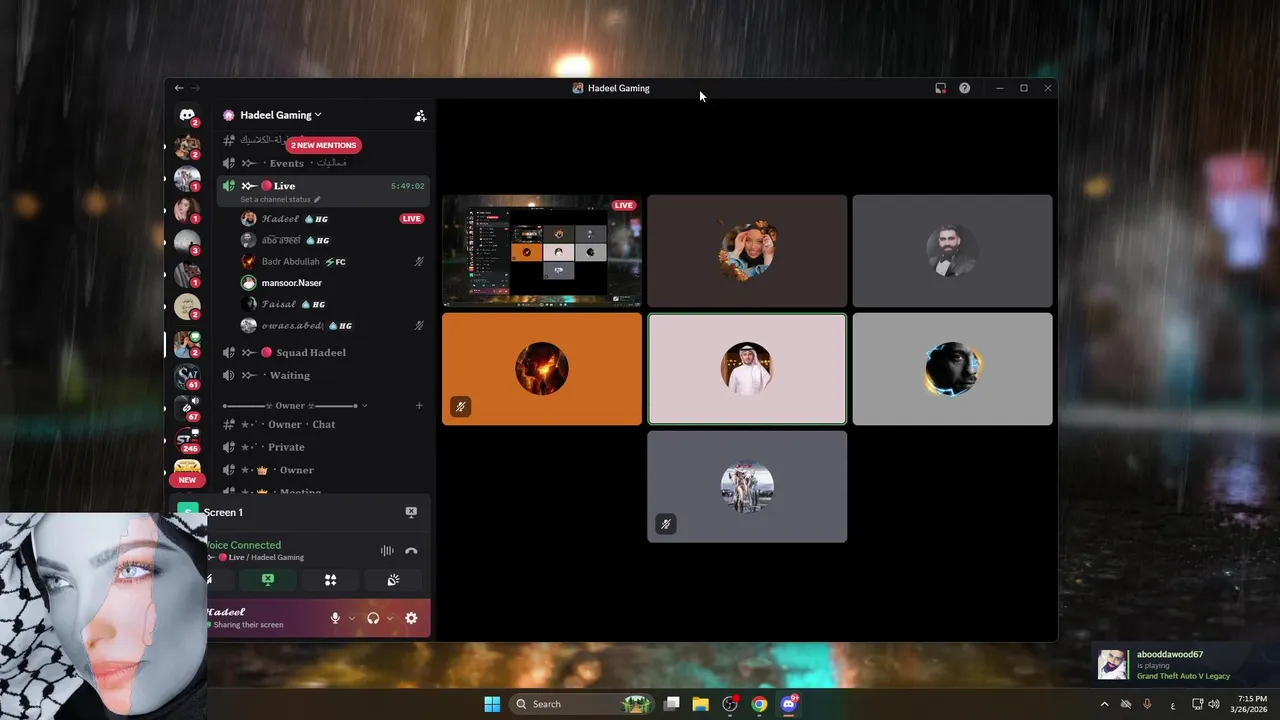The image size is (1280, 720).
Task: Toggle noise suppression waveform icon
Action: point(387,551)
